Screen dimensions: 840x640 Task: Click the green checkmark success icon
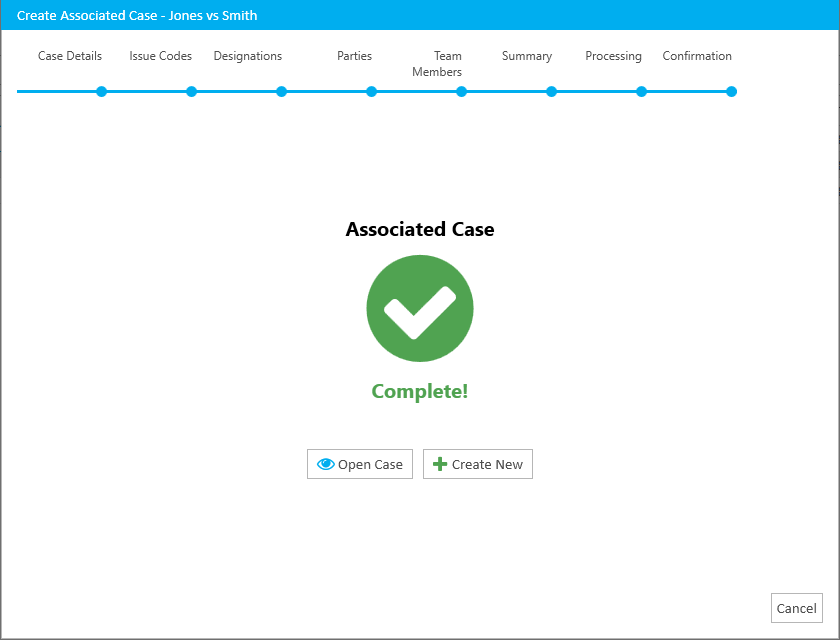[x=420, y=308]
